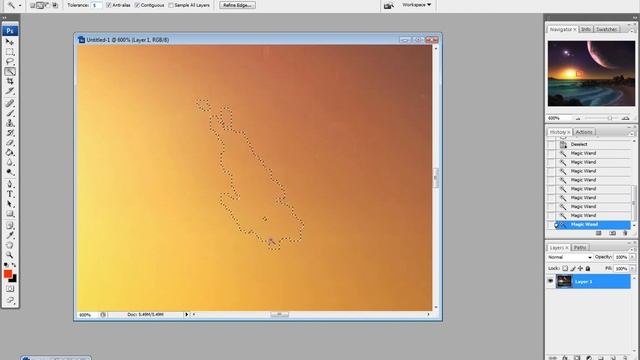Click the New Selection mode icon
This screenshot has width=640, height=360.
pos(33,5)
